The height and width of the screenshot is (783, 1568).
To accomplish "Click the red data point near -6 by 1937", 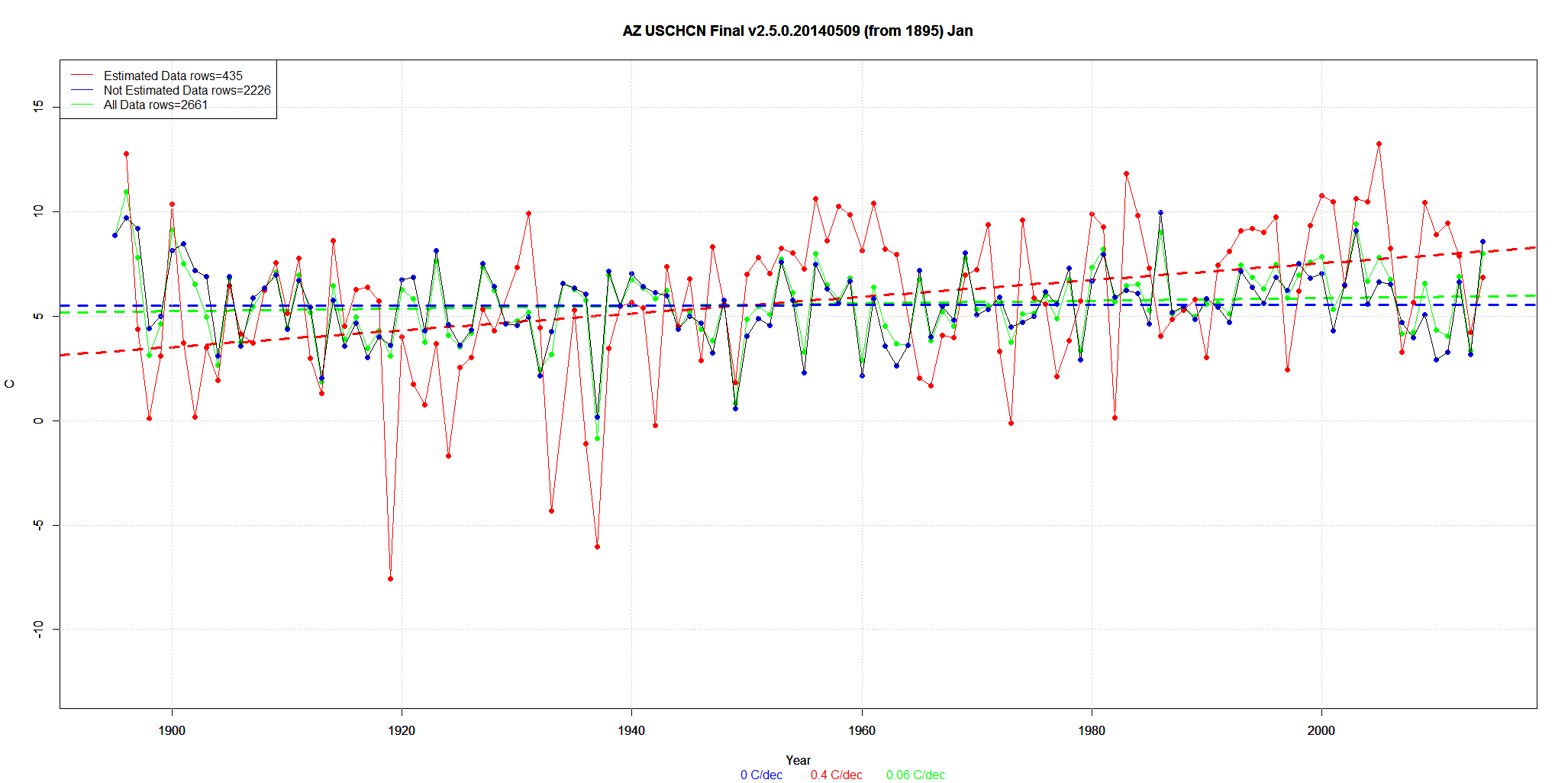I will point(597,546).
